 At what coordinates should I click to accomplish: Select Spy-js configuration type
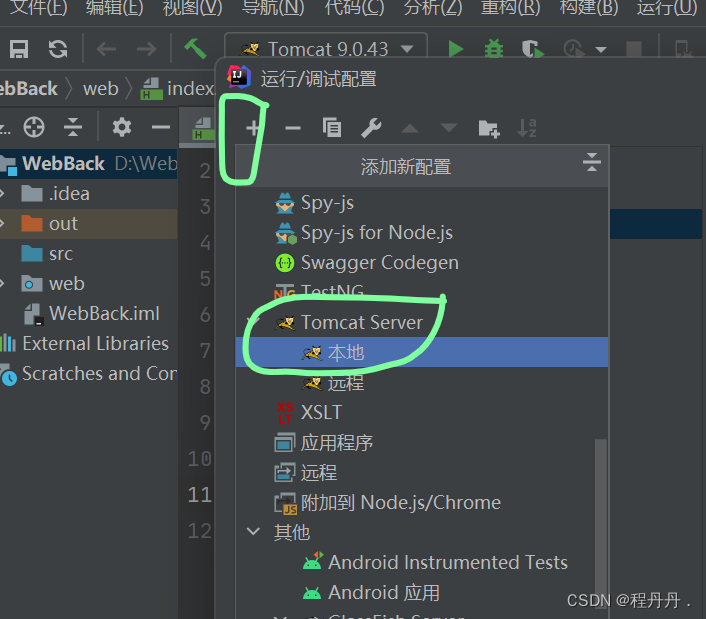[422, 203]
